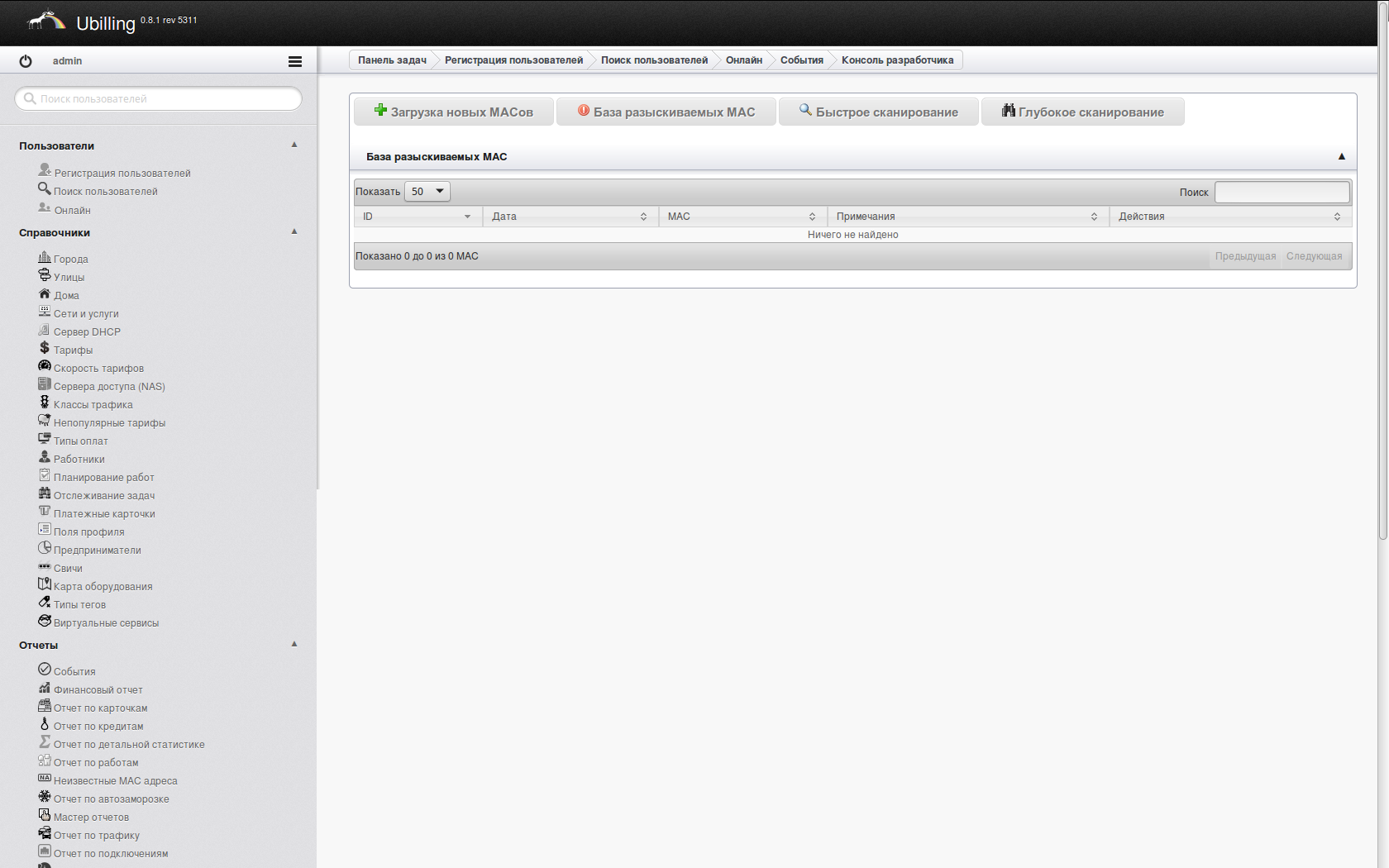Click the Ubilling logo icon
The image size is (1389, 868).
[46, 21]
